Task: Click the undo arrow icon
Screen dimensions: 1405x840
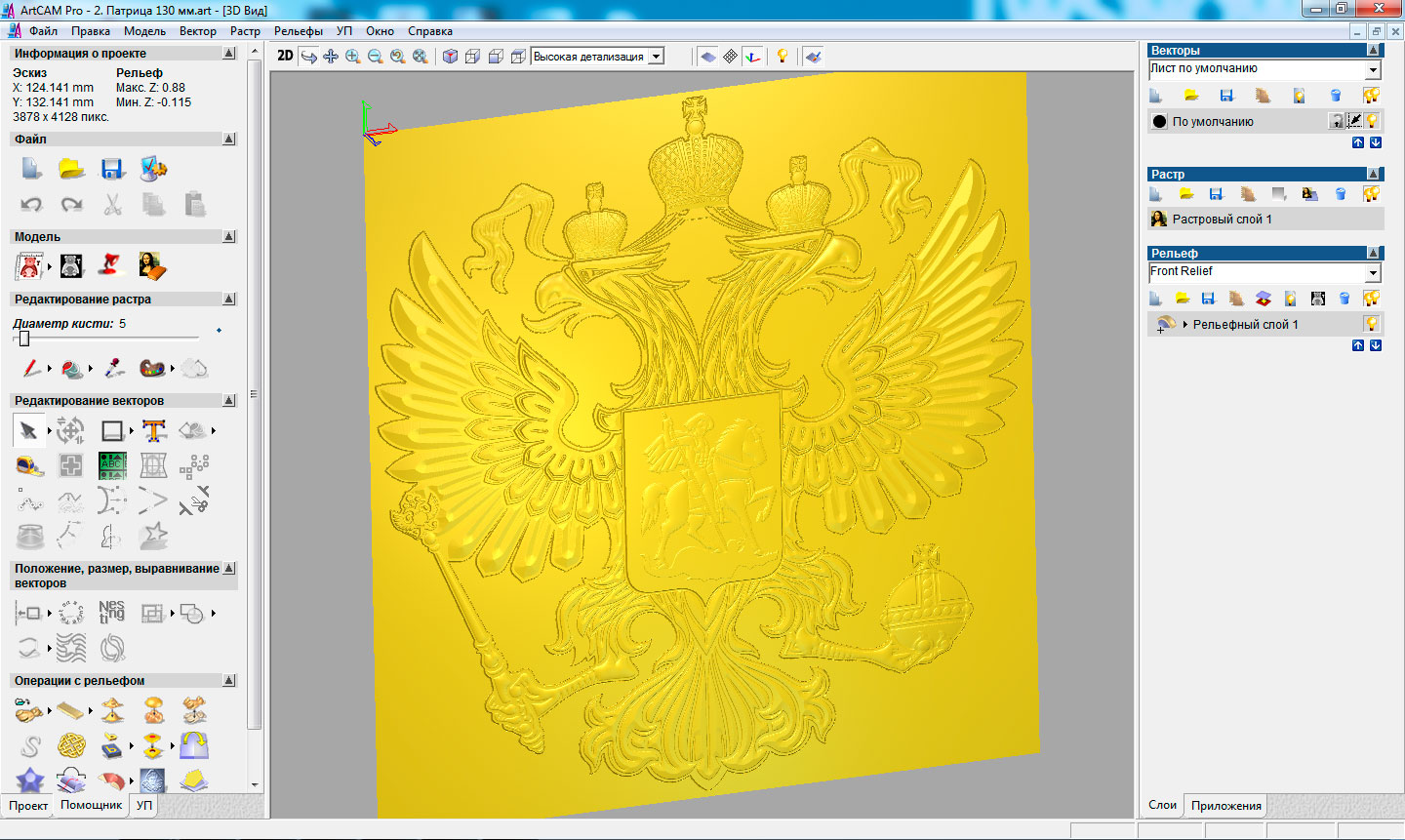Action: pyautogui.click(x=31, y=205)
